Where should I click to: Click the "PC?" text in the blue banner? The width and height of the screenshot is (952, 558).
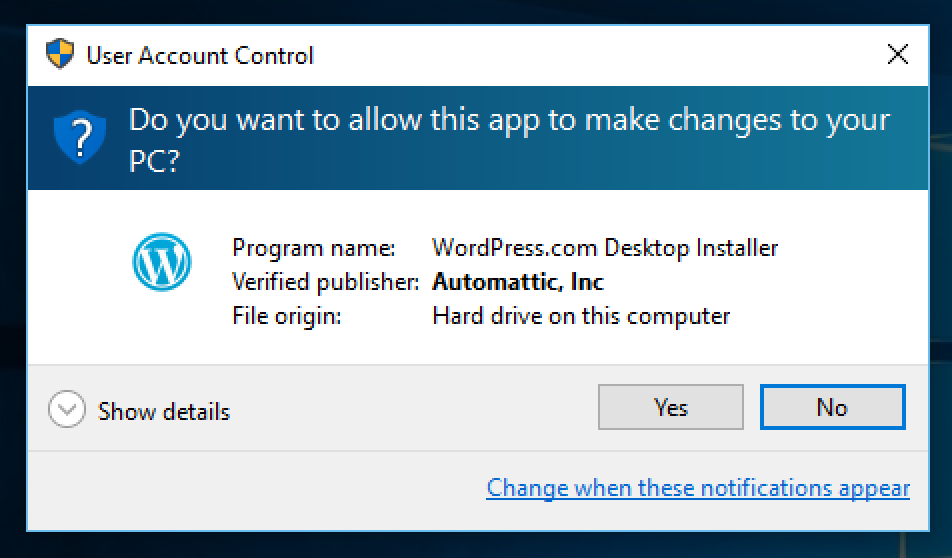154,161
